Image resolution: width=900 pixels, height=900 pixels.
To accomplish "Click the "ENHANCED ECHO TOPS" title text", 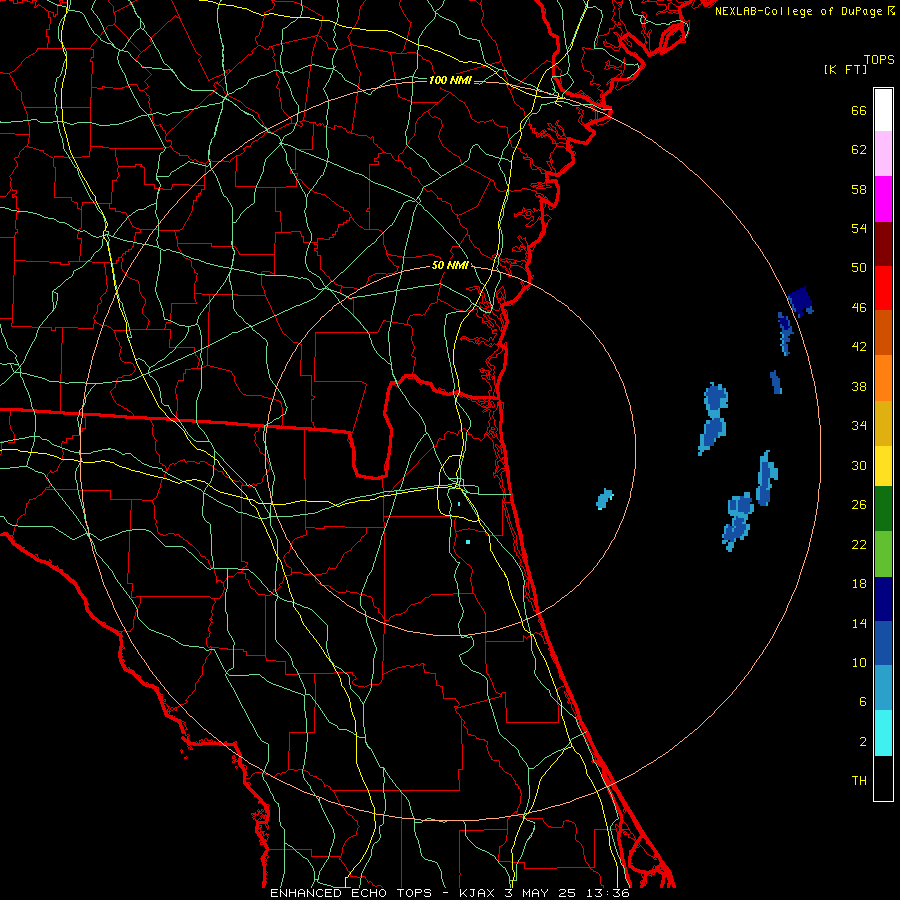I will click(351, 893).
